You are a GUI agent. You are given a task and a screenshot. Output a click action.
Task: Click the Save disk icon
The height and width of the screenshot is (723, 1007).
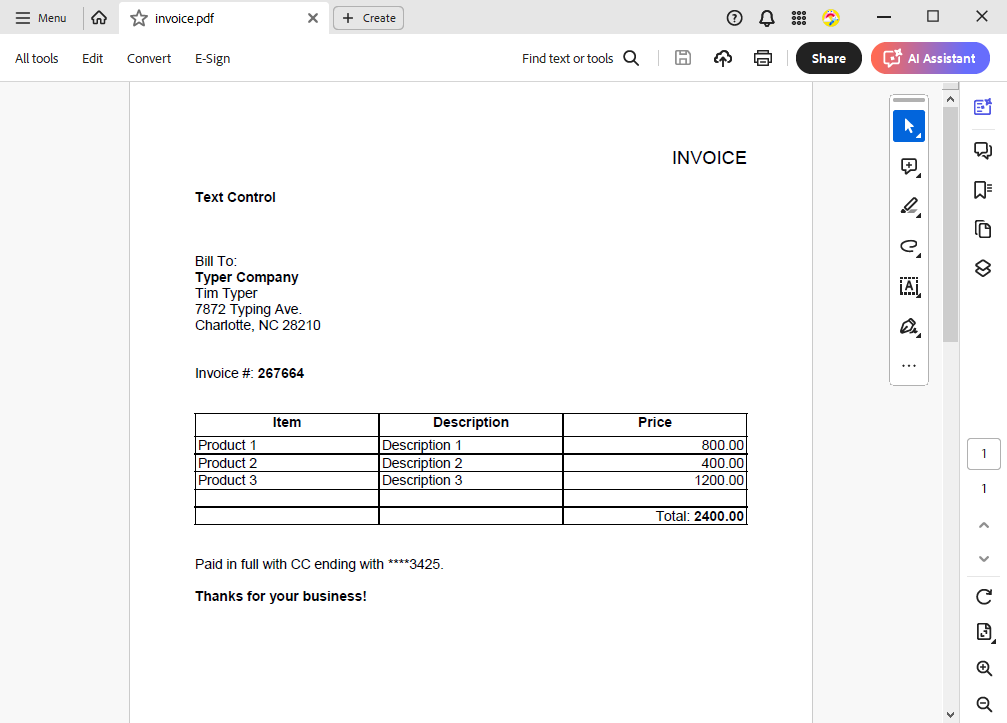pos(683,58)
